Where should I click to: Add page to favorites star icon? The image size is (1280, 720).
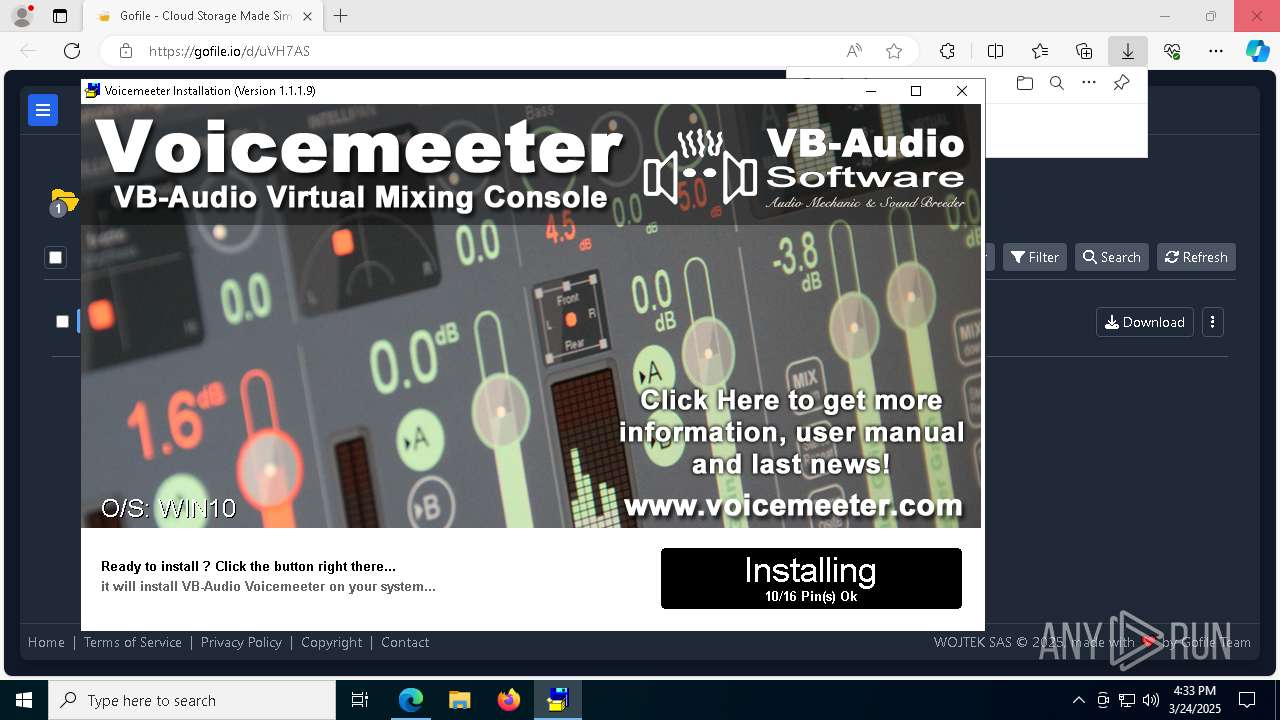[894, 51]
